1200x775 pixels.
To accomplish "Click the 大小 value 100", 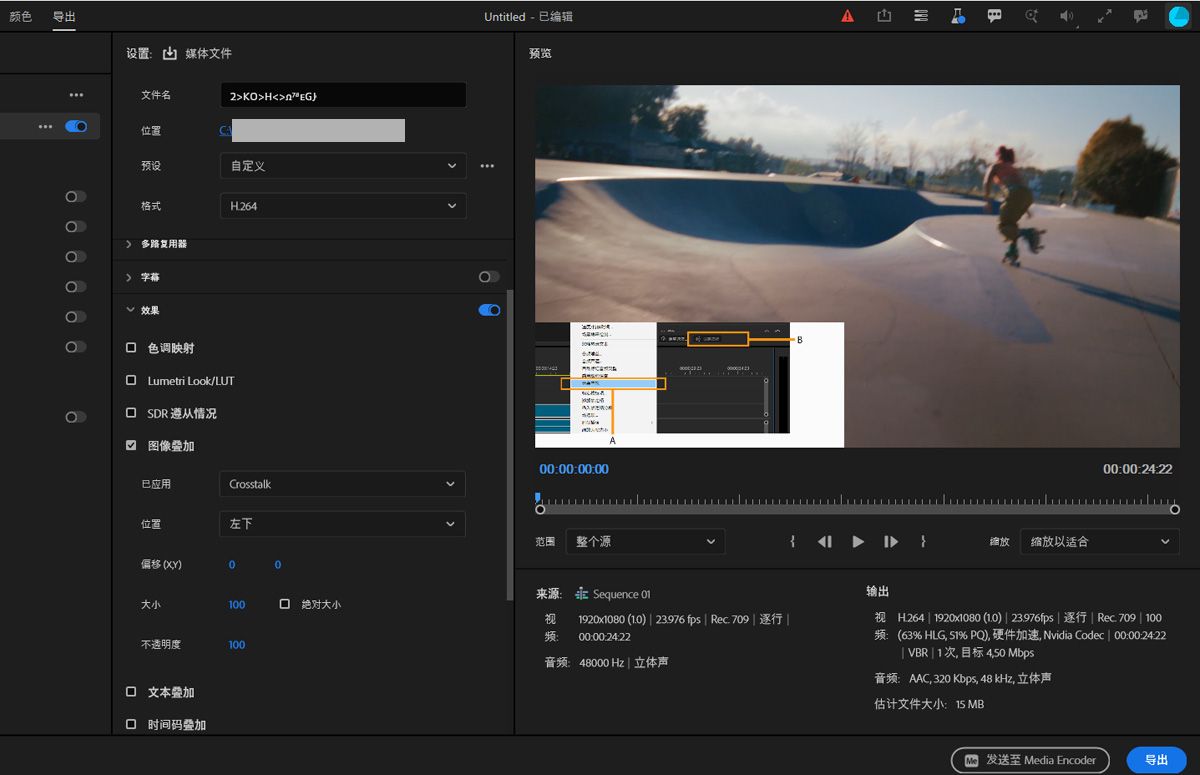I will click(x=237, y=605).
